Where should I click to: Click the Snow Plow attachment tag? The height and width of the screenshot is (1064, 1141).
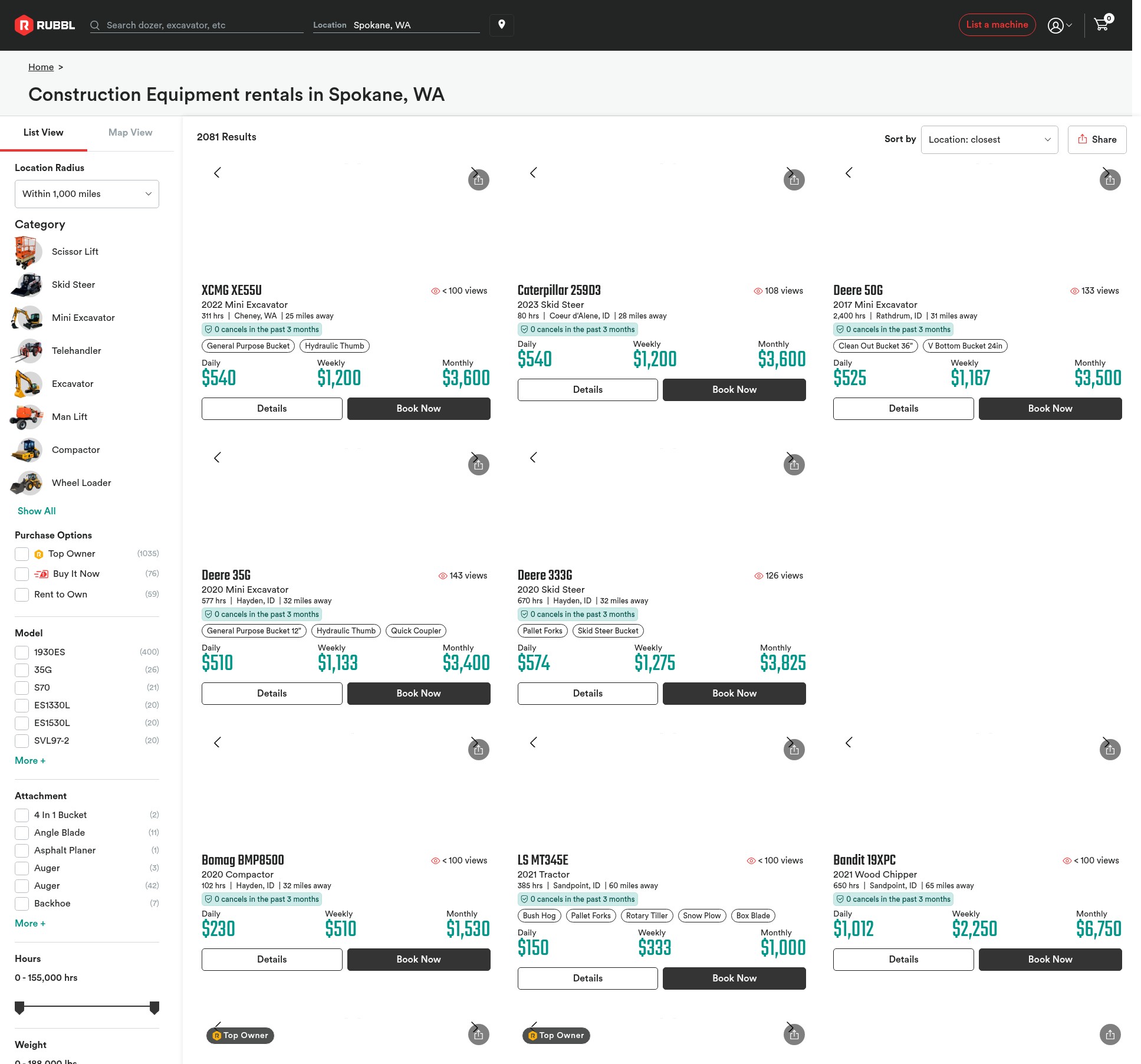[702, 916]
